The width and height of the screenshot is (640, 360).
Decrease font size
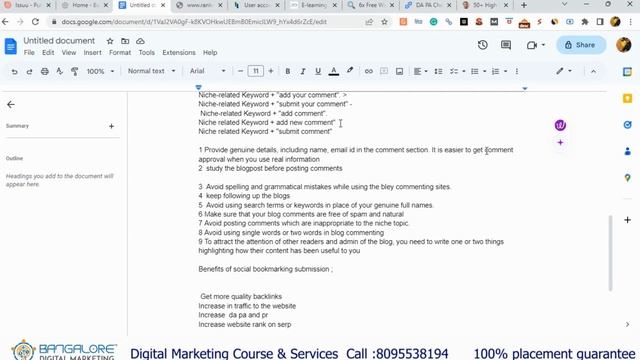tap(240, 71)
